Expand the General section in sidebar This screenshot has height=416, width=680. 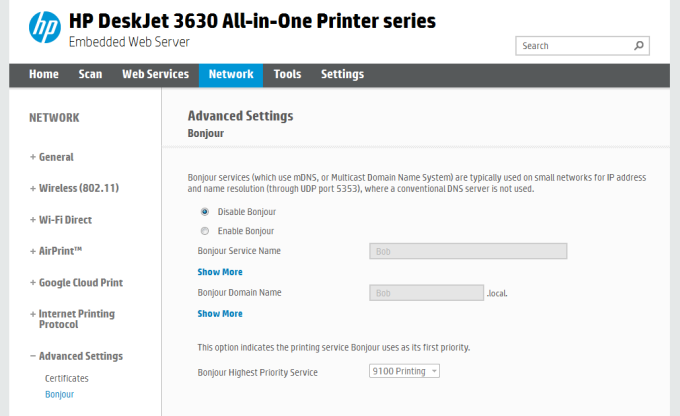(x=56, y=157)
